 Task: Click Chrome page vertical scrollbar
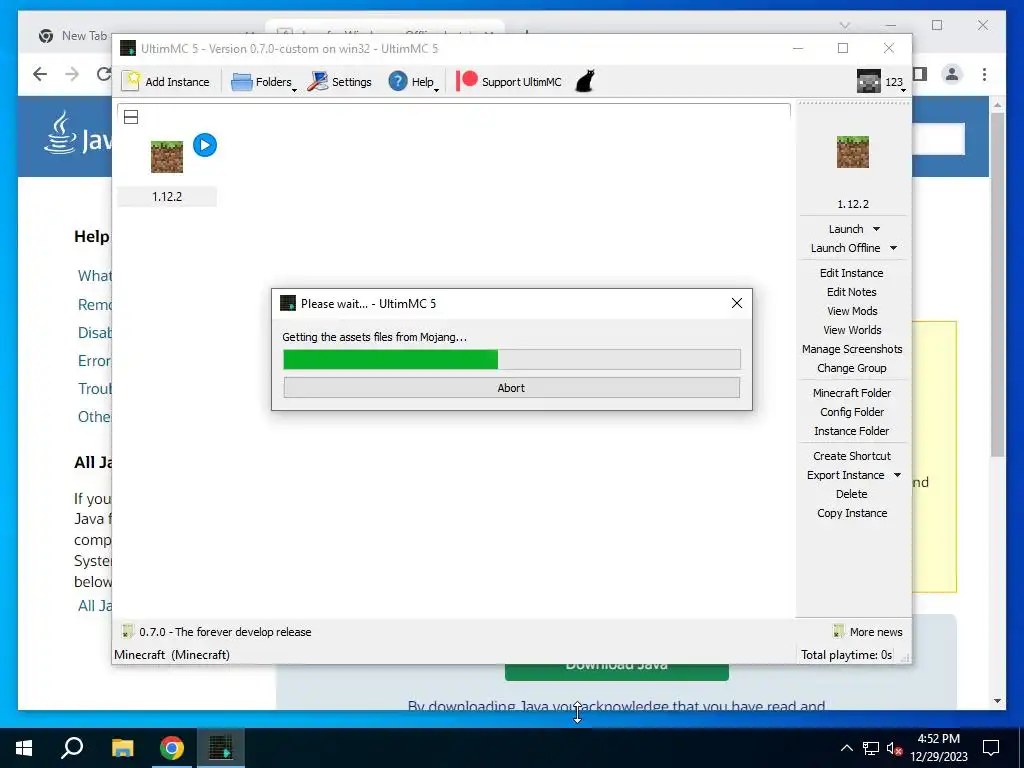tap(997, 284)
